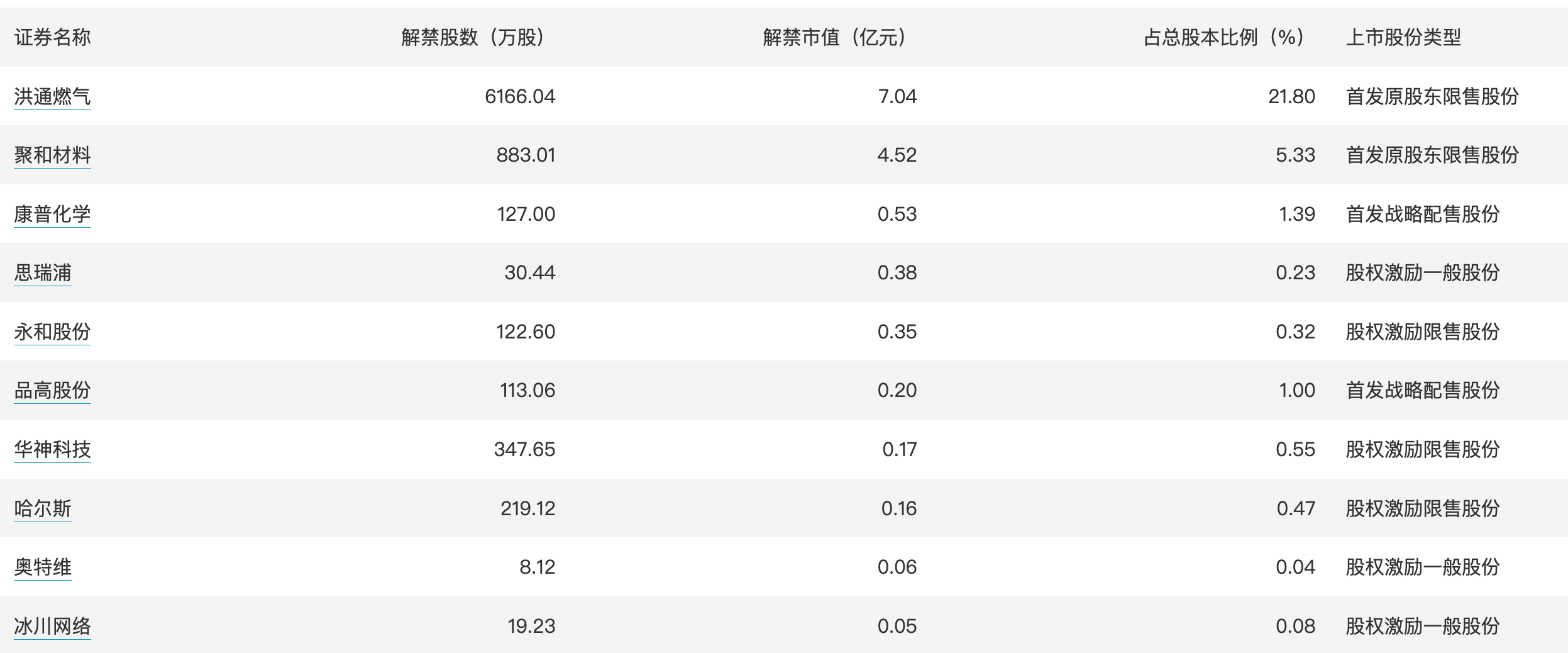
Task: Click the 康普化学 security name
Action: [52, 214]
